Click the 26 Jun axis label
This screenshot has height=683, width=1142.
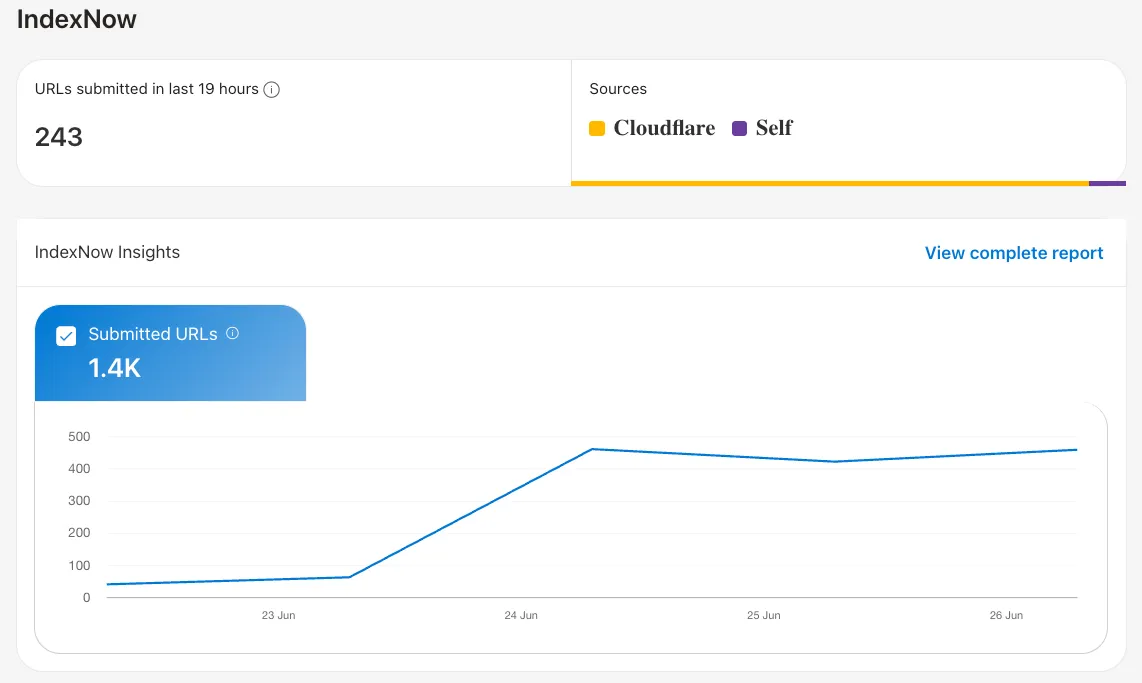point(1006,615)
